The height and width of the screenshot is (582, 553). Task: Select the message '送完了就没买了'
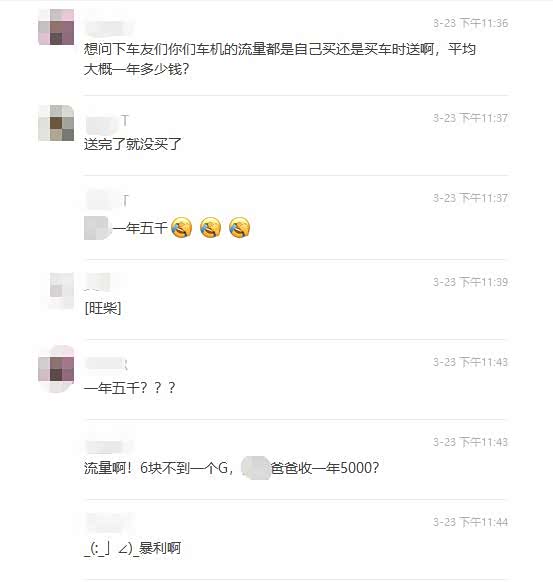pos(132,144)
